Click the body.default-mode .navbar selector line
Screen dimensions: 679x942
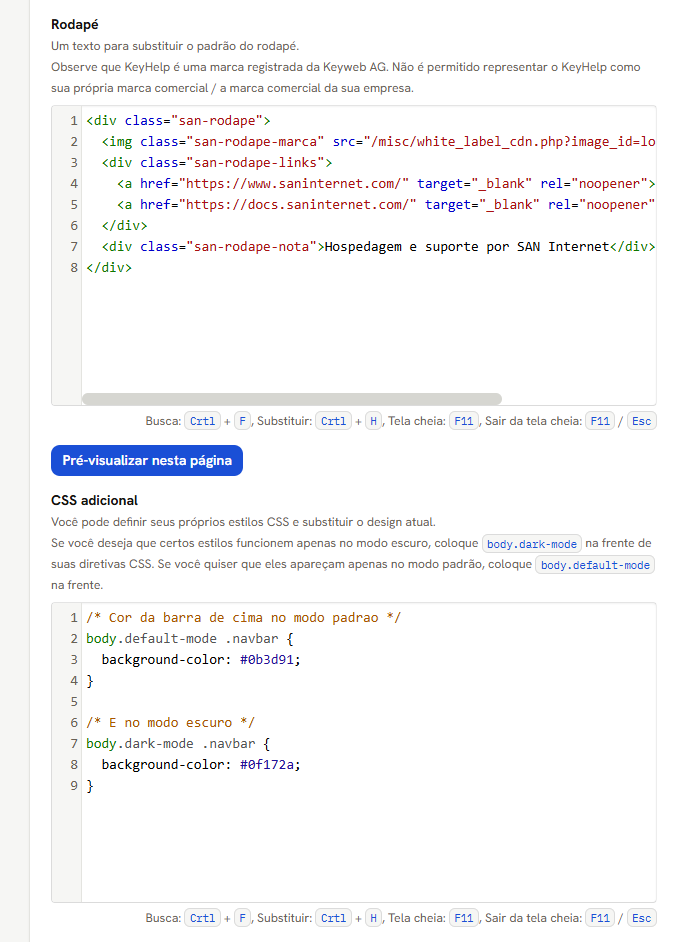[x=189, y=639]
